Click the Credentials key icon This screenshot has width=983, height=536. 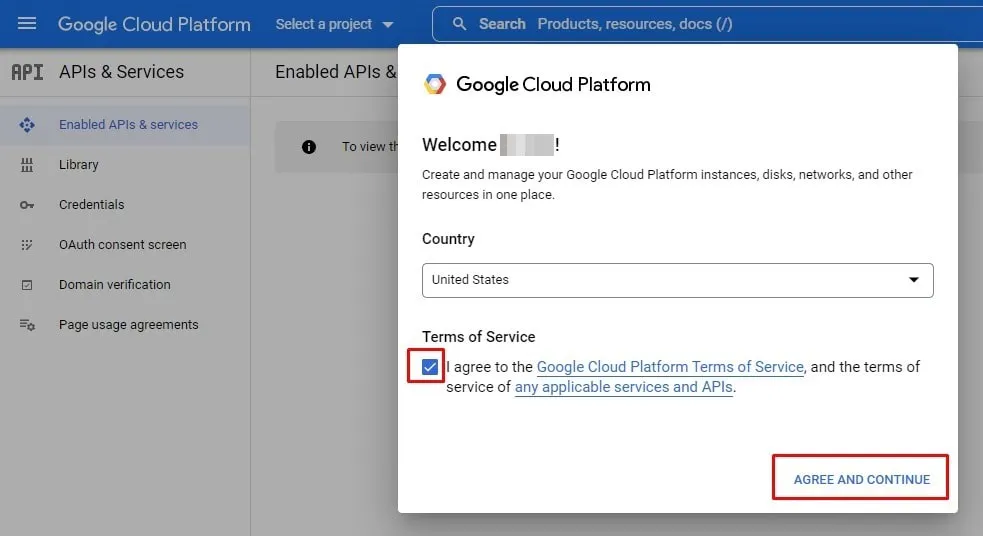(27, 205)
